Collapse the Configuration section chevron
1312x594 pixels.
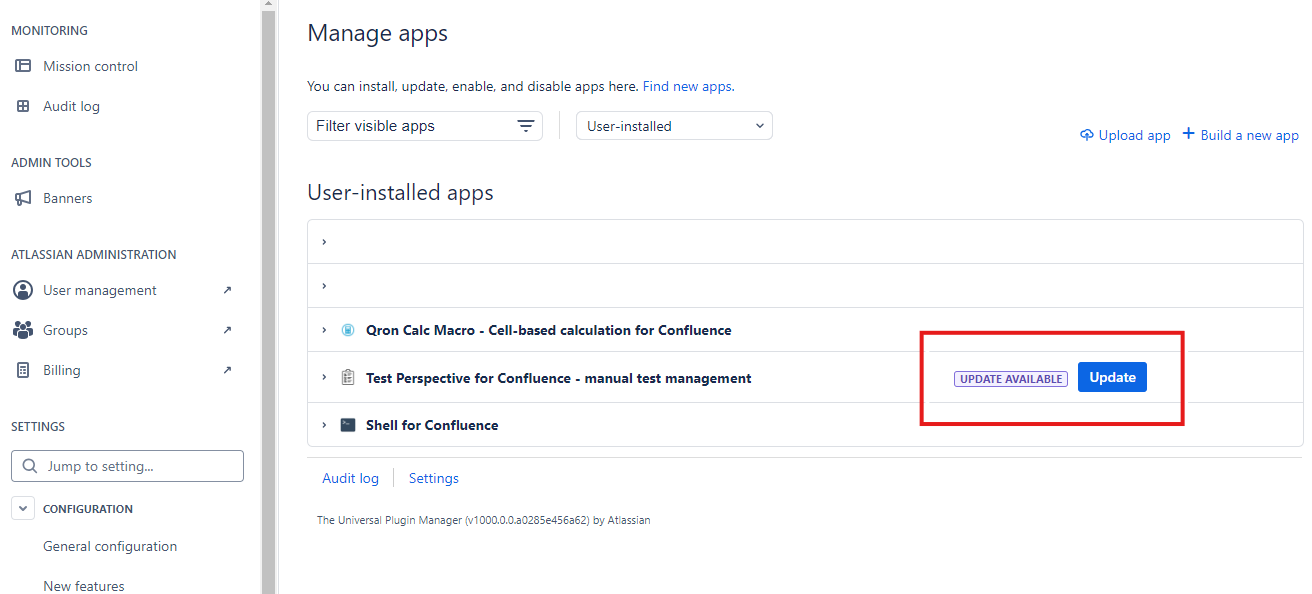23,509
